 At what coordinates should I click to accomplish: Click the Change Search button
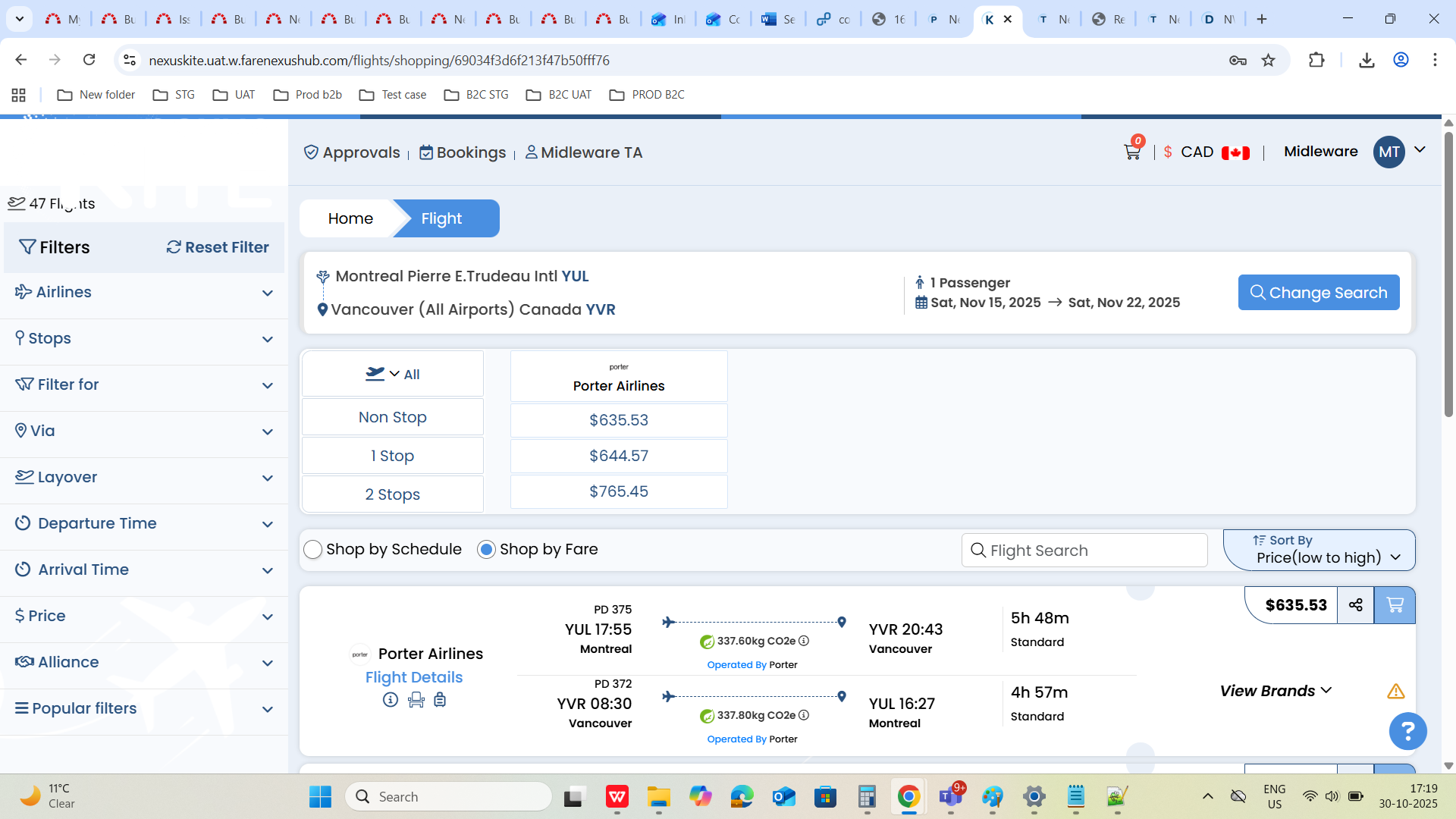tap(1318, 293)
